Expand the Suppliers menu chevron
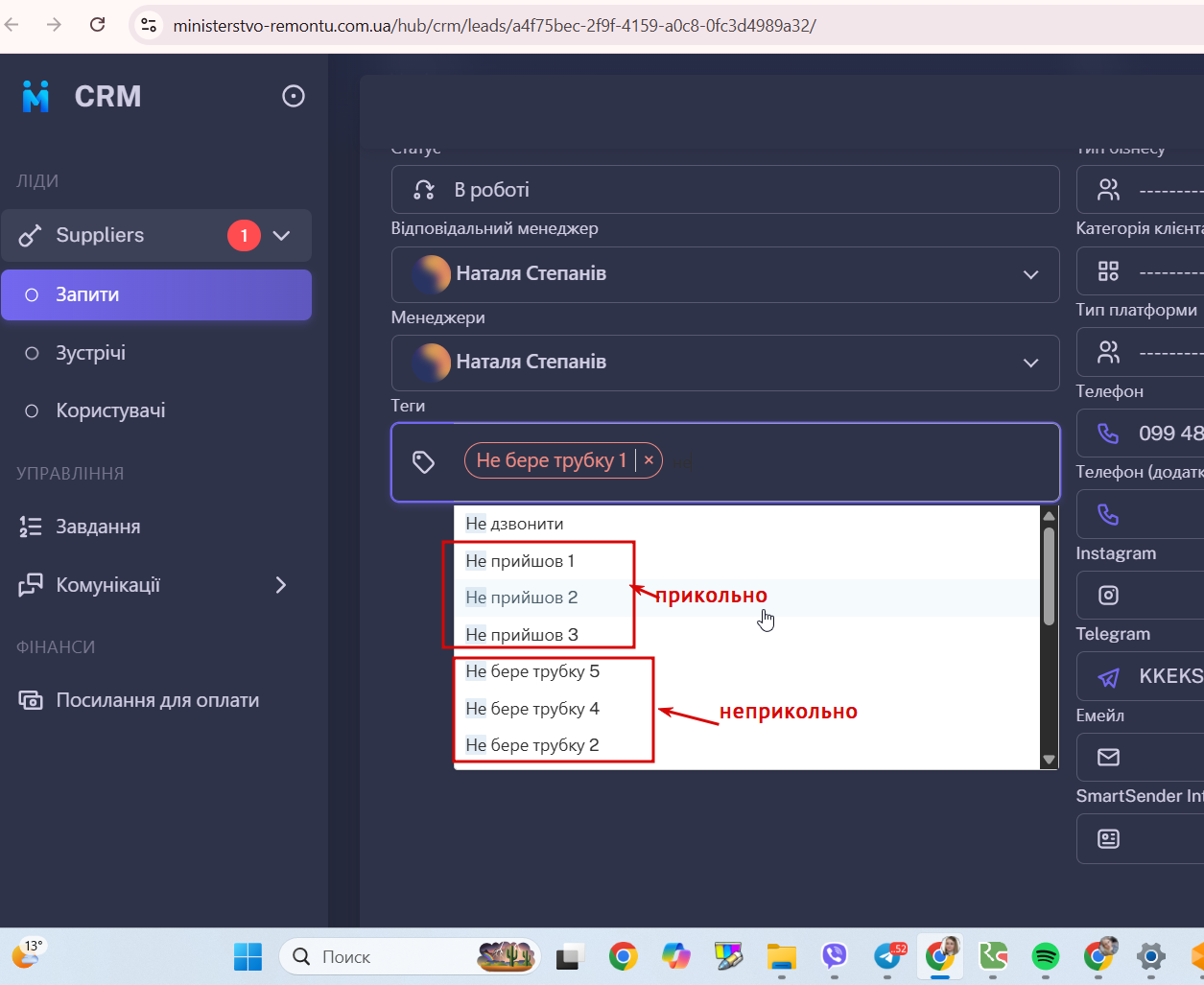Viewport: 1204px width, 985px height. point(281,235)
